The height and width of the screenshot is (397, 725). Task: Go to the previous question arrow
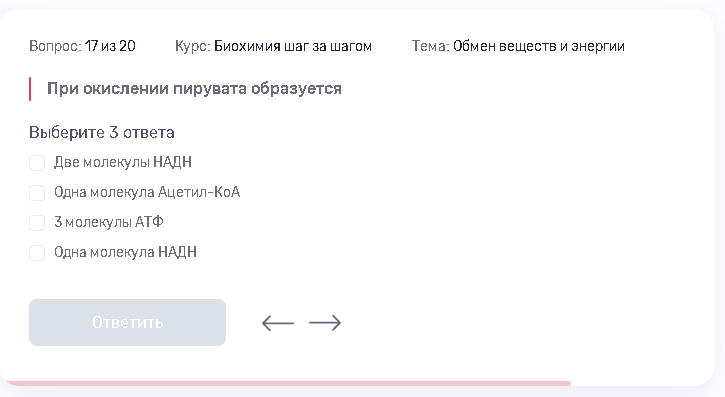278,323
